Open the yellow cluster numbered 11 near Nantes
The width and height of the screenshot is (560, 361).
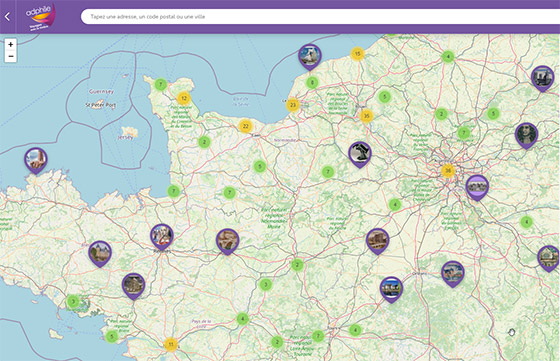(171, 345)
